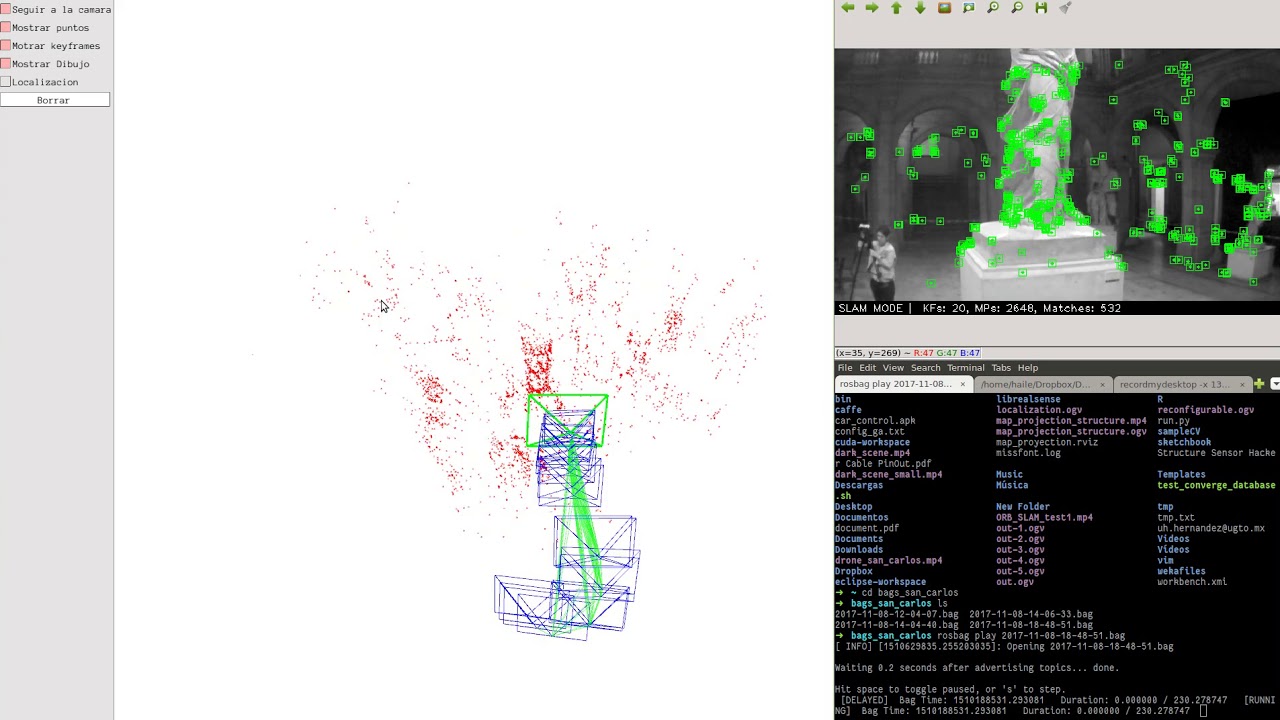Click 'map_projection_structure.mp4' in terminal listing

coord(1071,420)
